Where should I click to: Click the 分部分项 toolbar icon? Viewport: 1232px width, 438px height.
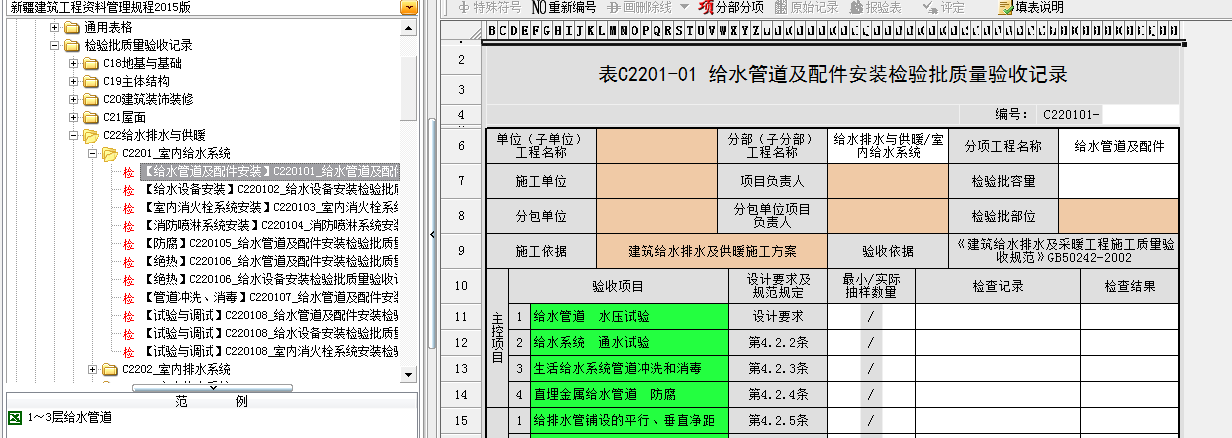click(731, 7)
